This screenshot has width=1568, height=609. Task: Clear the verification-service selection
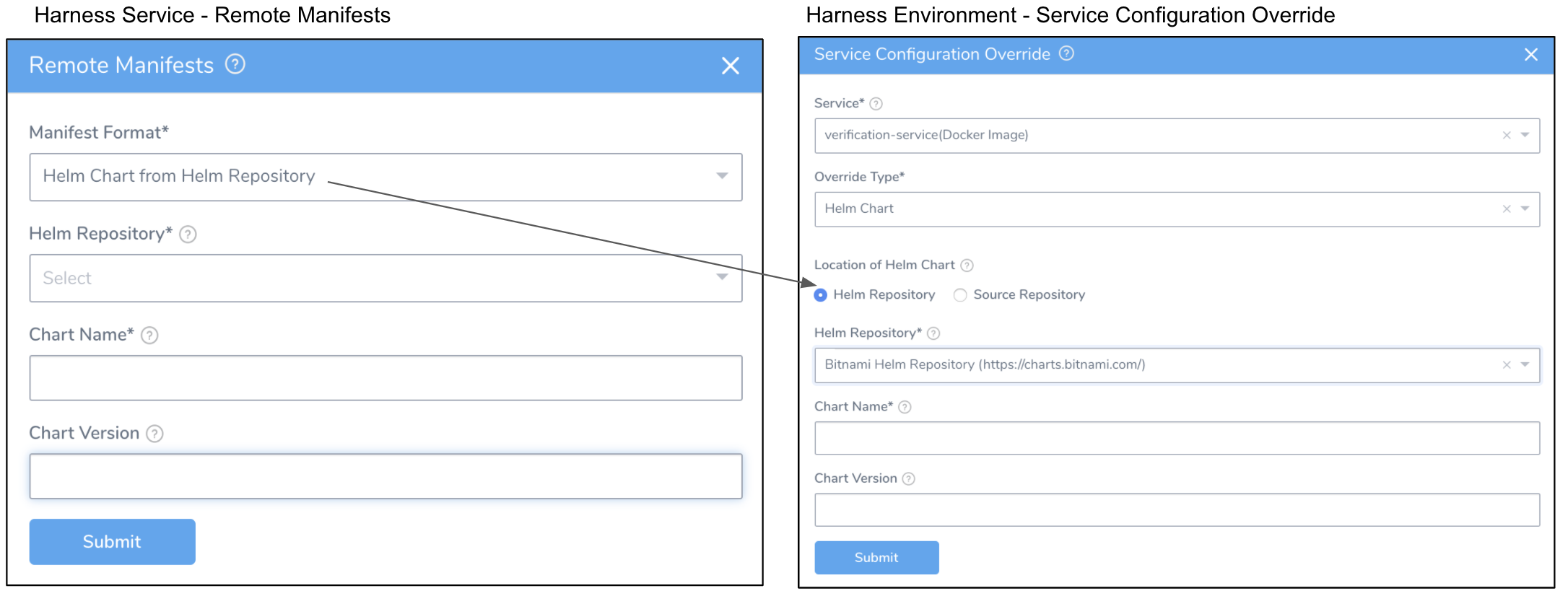coord(1507,136)
